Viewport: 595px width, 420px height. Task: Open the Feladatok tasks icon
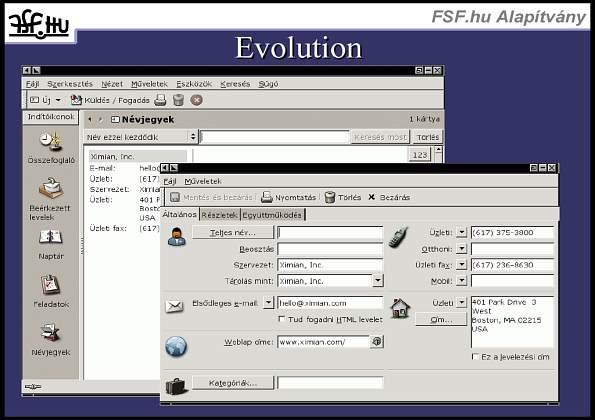click(x=50, y=284)
